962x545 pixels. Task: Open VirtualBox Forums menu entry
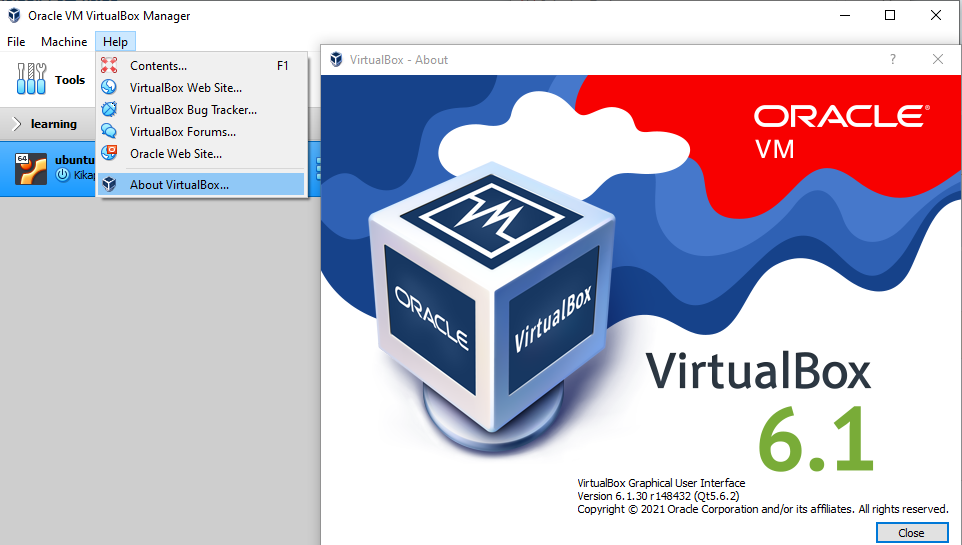click(x=201, y=132)
